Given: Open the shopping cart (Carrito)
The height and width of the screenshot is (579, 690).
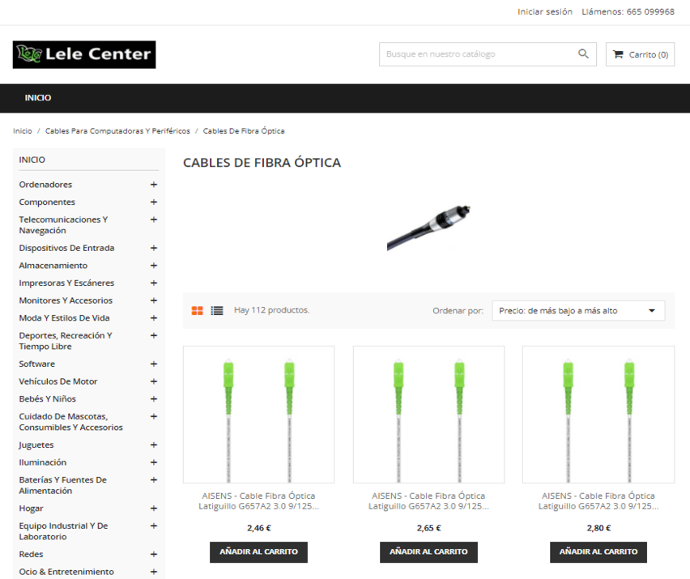Looking at the screenshot, I should coord(640,55).
